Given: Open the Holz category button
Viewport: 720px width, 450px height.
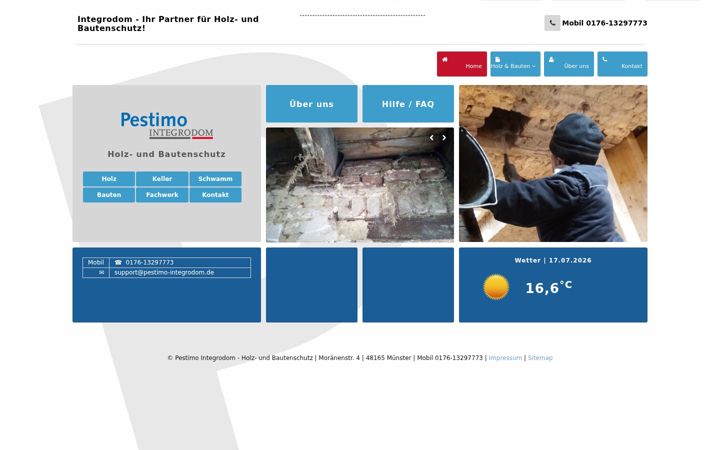Looking at the screenshot, I should click(x=109, y=179).
